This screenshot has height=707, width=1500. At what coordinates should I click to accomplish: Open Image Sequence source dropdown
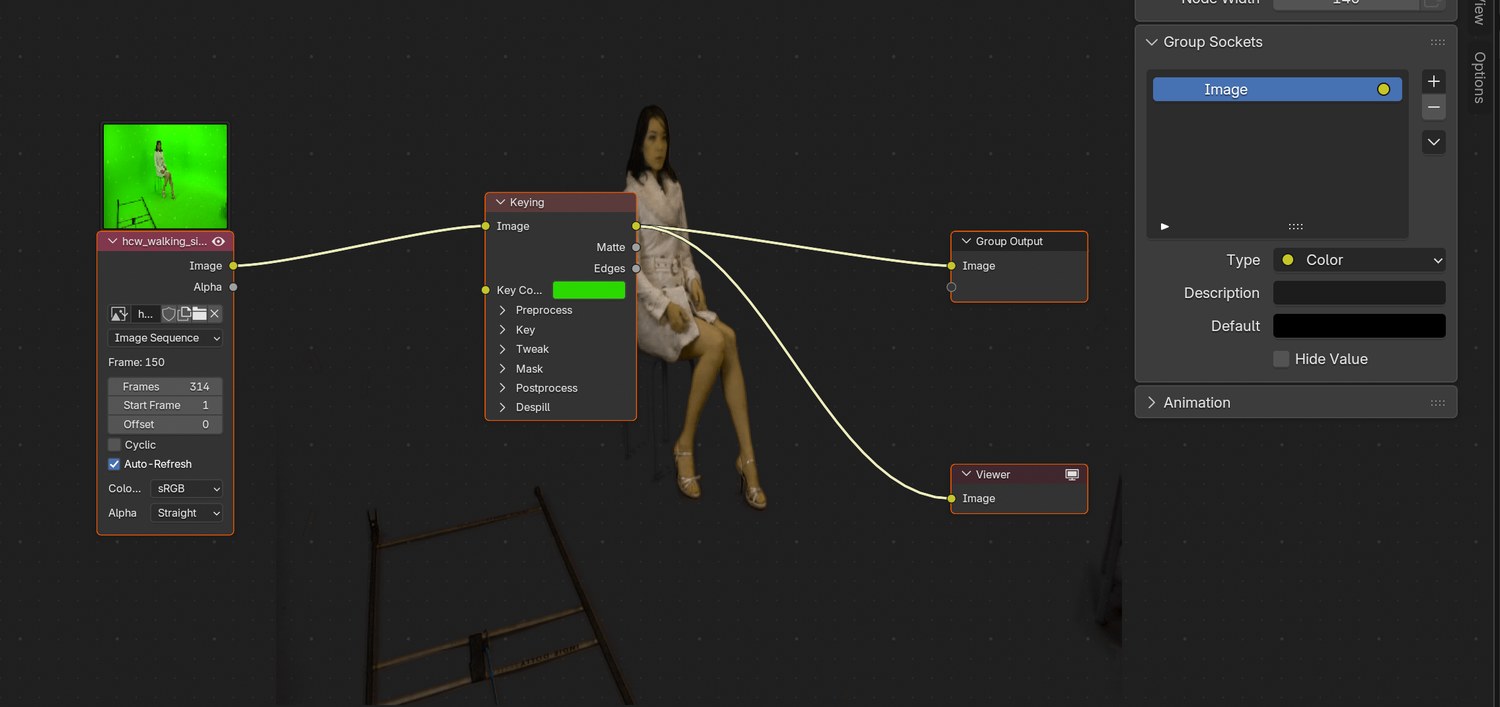pyautogui.click(x=165, y=338)
